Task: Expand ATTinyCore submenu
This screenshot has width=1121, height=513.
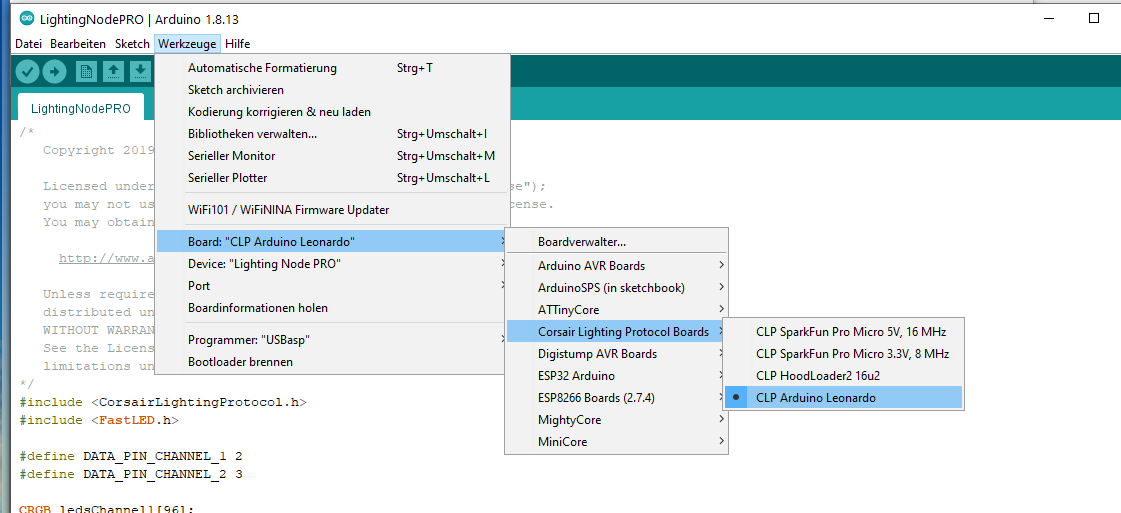Action: click(616, 310)
